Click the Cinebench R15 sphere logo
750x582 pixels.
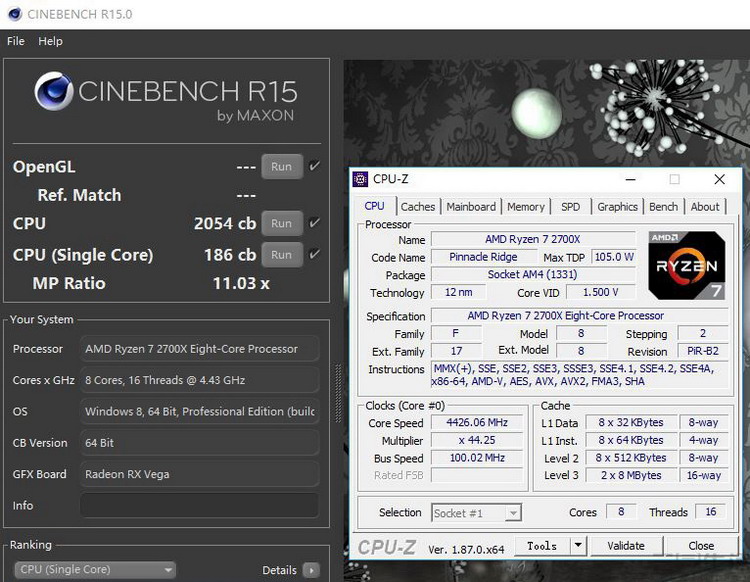[x=54, y=91]
